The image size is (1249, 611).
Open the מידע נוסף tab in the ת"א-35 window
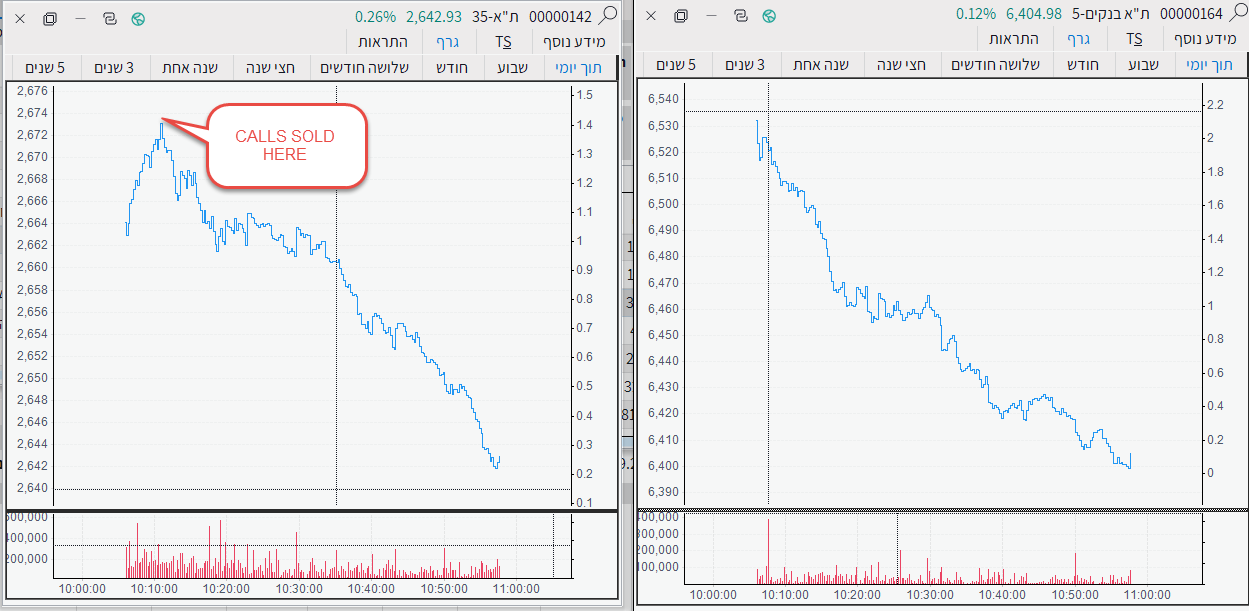tap(573, 42)
